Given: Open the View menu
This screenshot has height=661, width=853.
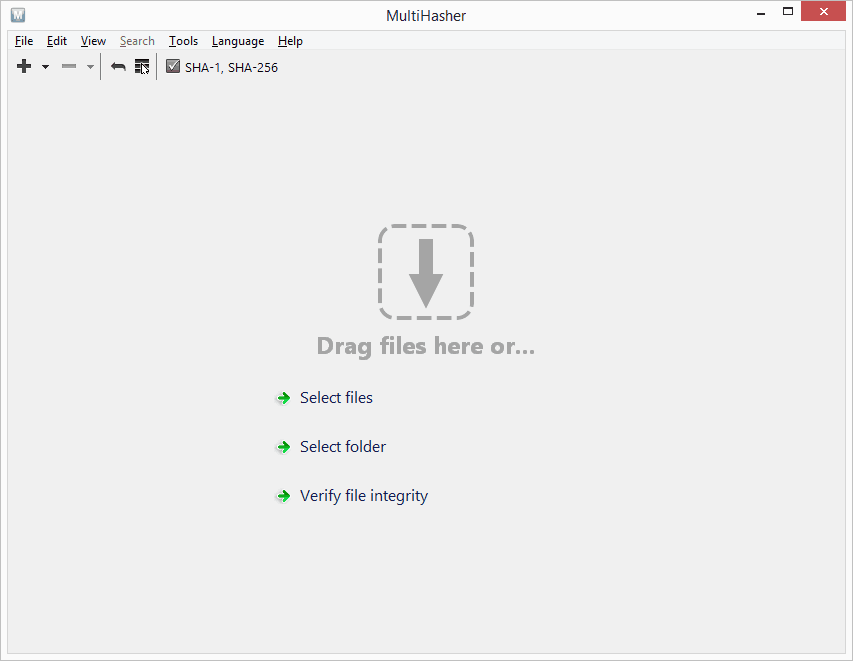Looking at the screenshot, I should pos(93,41).
